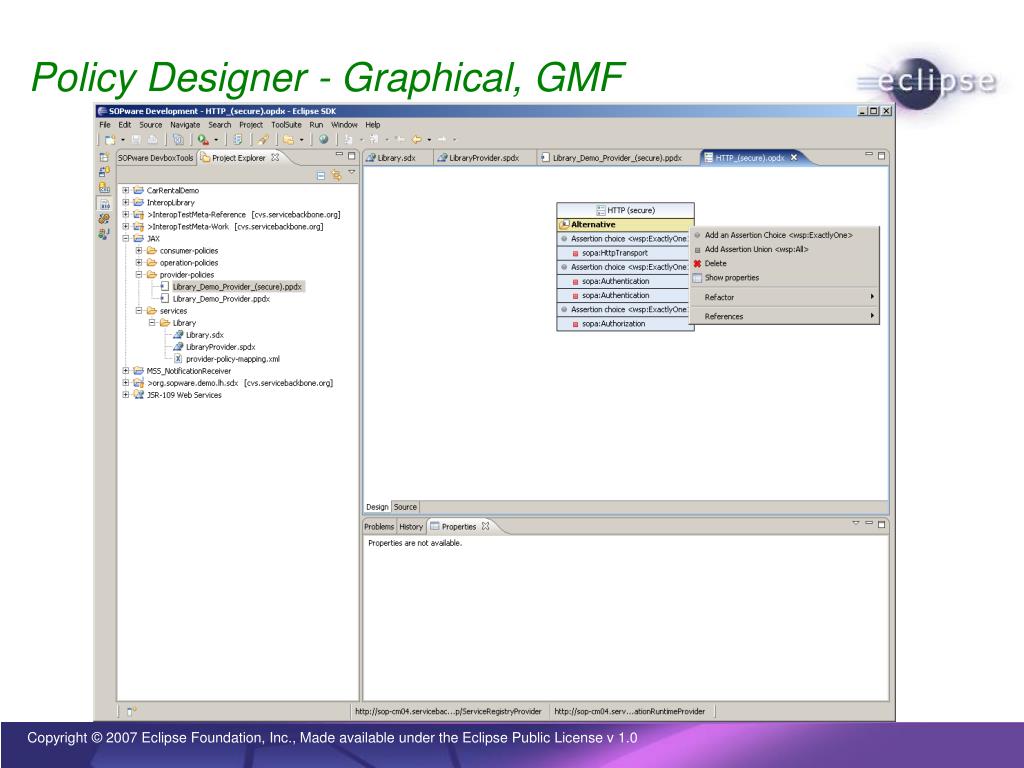Image resolution: width=1024 pixels, height=768 pixels.
Task: Select LibraryProvider.spdx in Library folder
Action: [220, 347]
